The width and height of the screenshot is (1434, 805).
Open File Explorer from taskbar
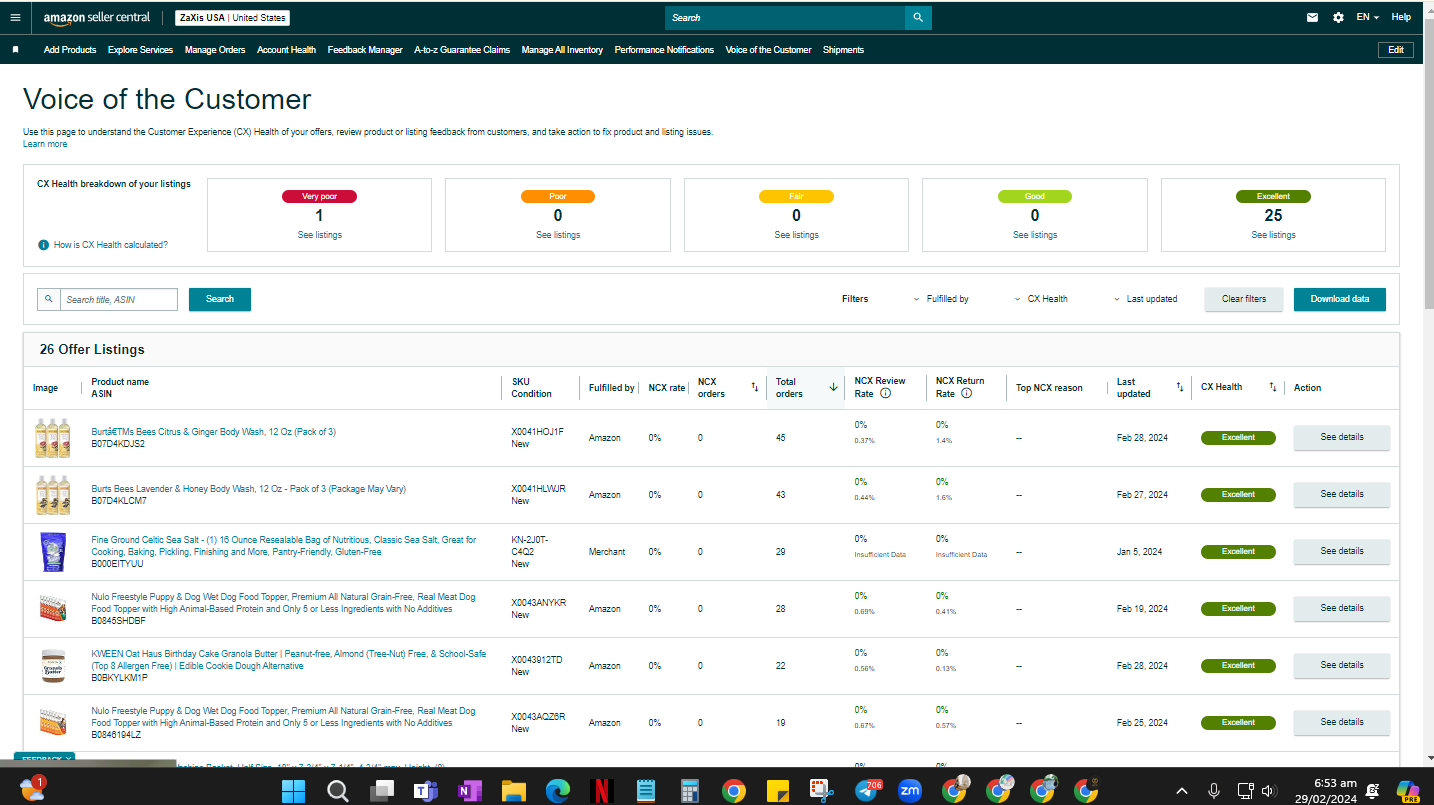click(514, 791)
